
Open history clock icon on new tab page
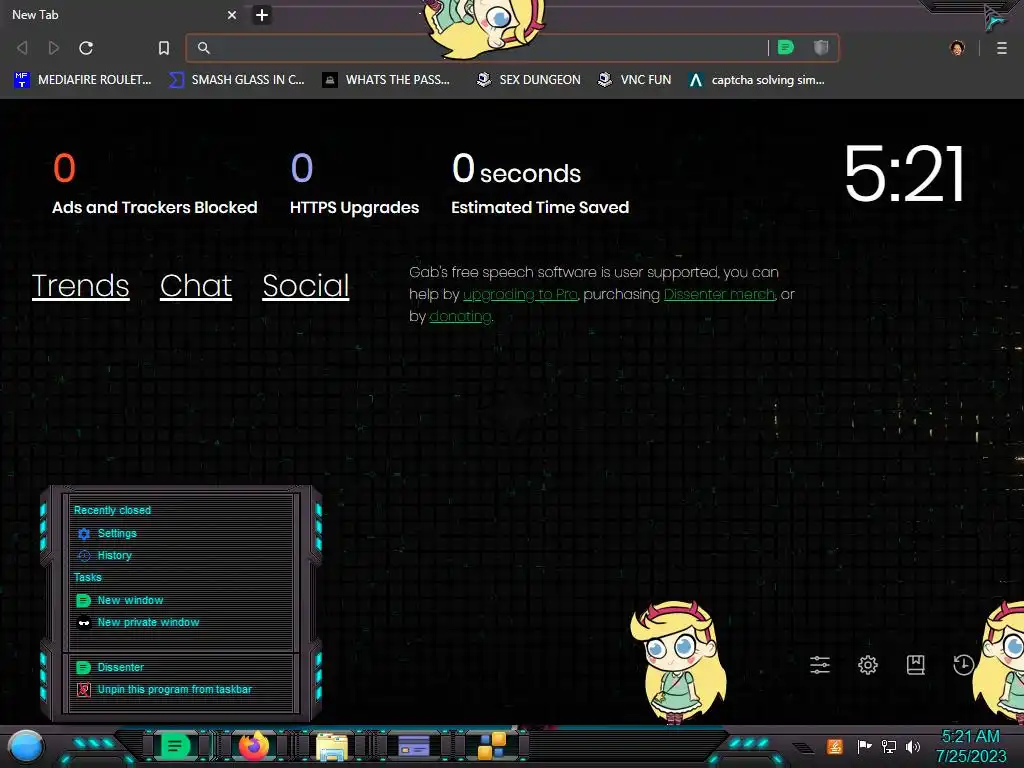(x=963, y=665)
